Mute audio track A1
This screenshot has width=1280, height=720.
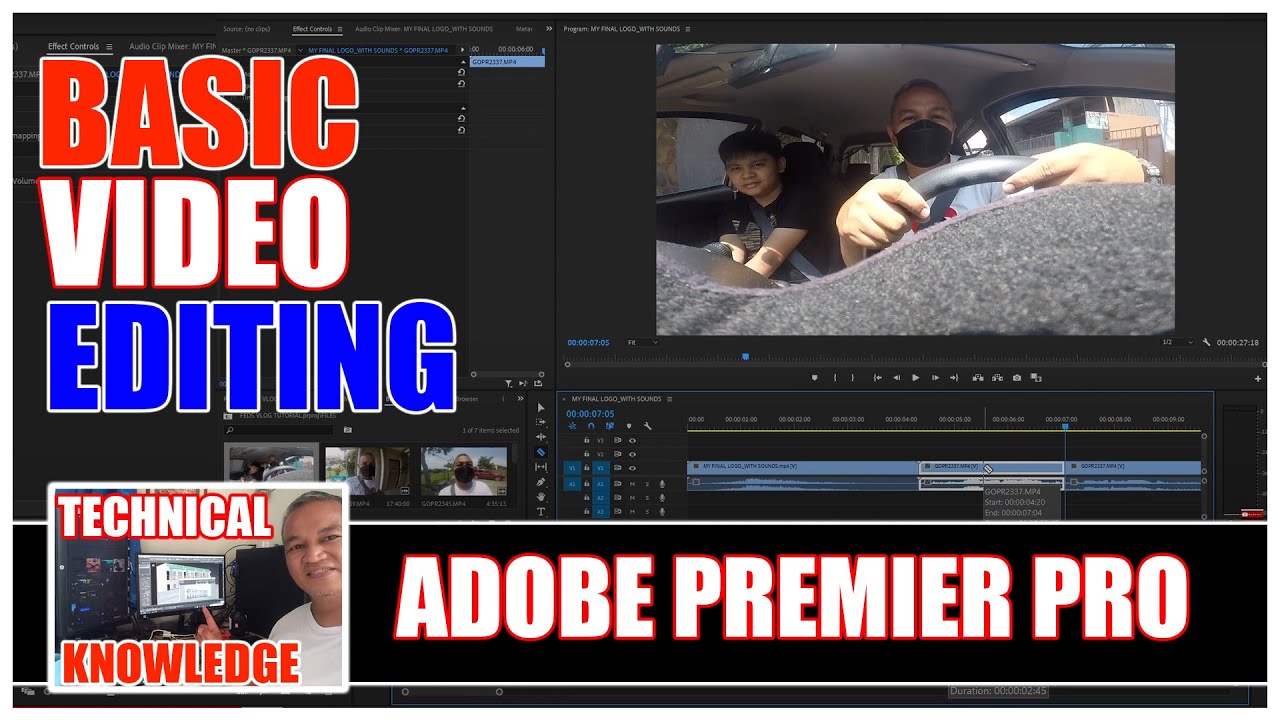pos(632,484)
